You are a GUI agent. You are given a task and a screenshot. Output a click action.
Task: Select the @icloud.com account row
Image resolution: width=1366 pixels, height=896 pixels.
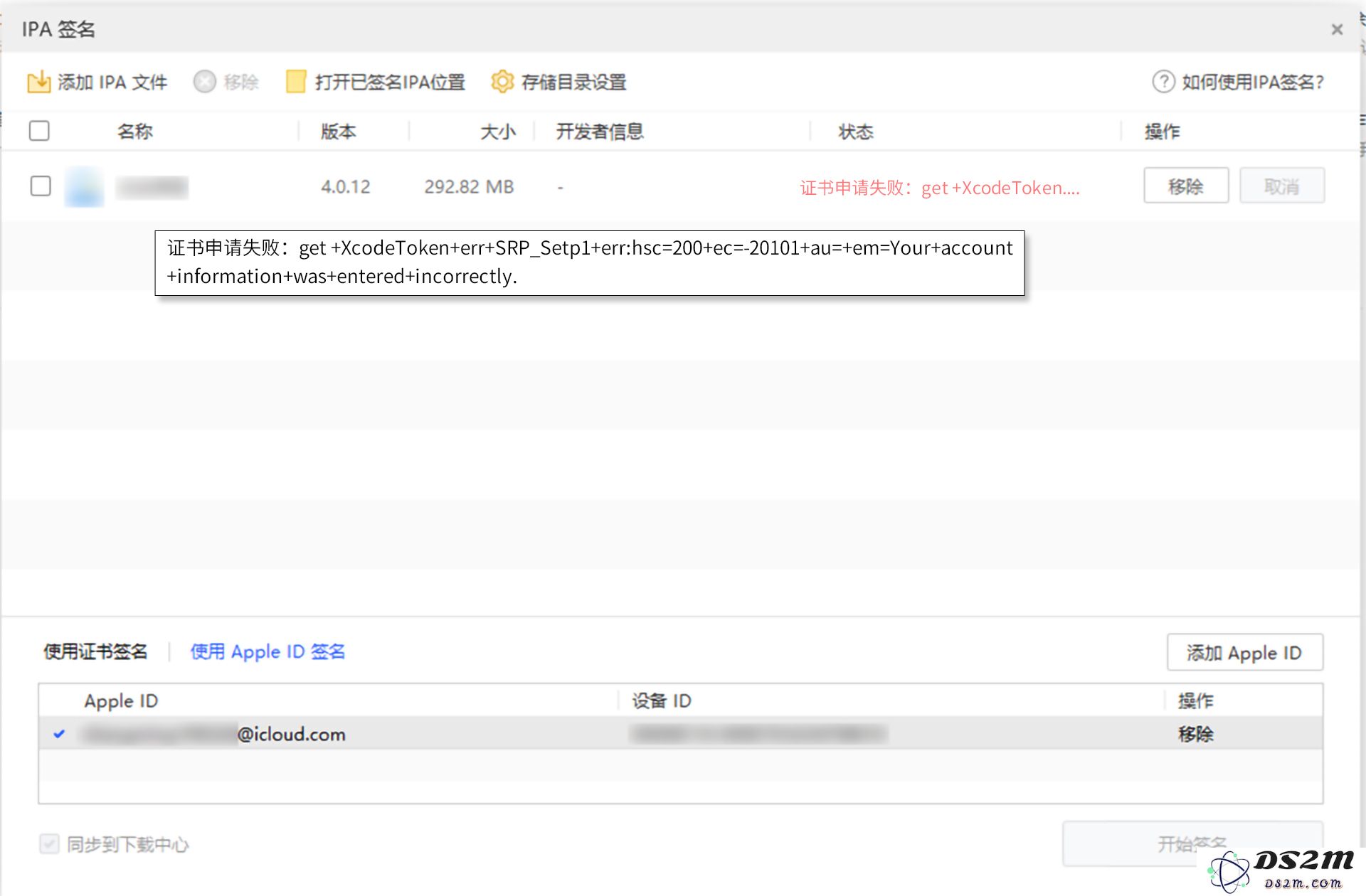click(680, 733)
